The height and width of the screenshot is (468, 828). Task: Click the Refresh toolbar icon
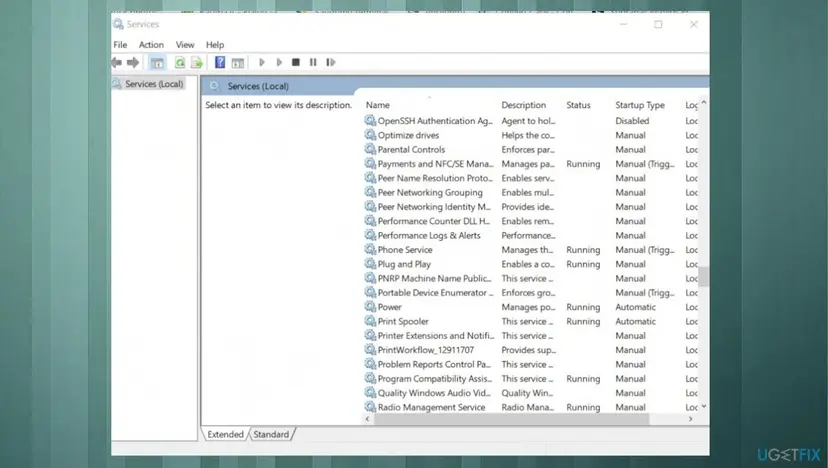[x=180, y=62]
